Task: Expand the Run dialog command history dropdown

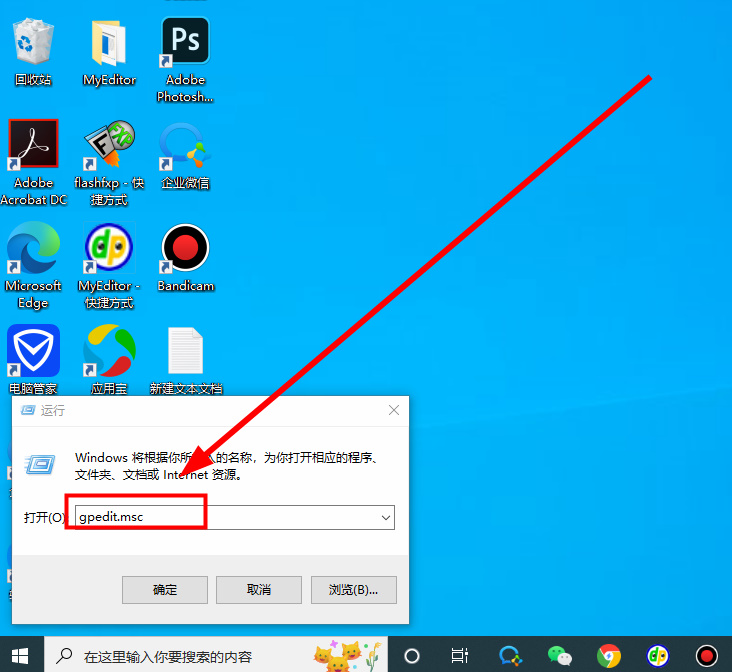Action: point(385,517)
